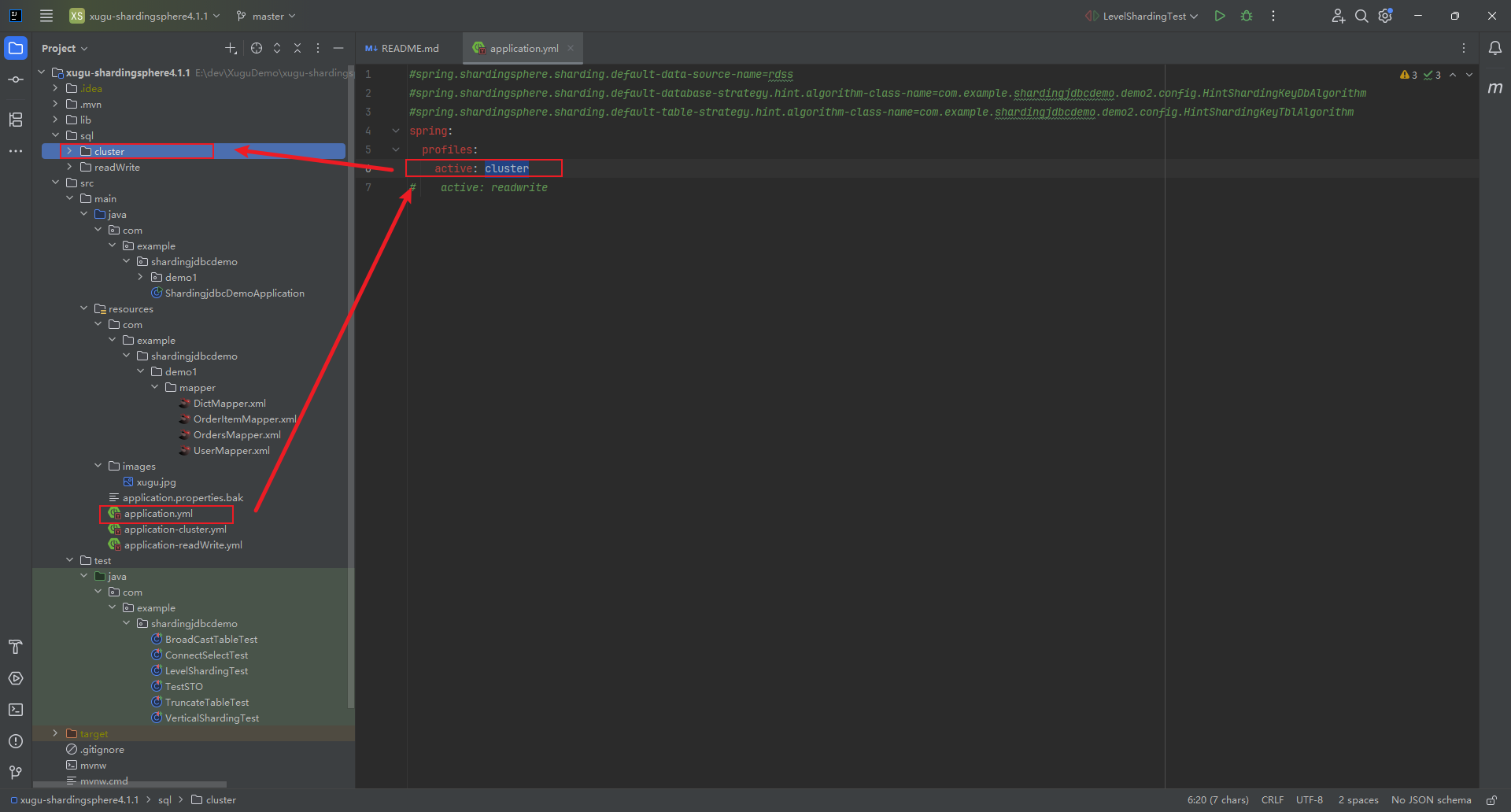The height and width of the screenshot is (812, 1511).
Task: Click the CRLF line separator indicator
Action: click(x=1272, y=800)
